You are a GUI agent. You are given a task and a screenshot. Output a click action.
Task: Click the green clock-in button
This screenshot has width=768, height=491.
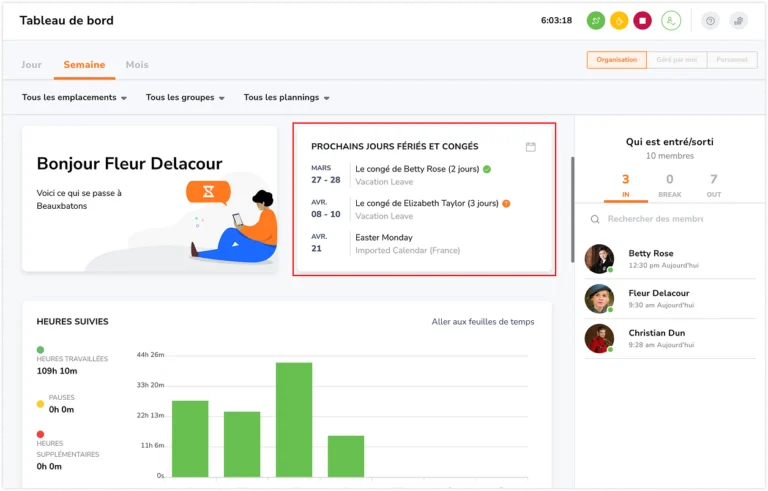point(596,21)
